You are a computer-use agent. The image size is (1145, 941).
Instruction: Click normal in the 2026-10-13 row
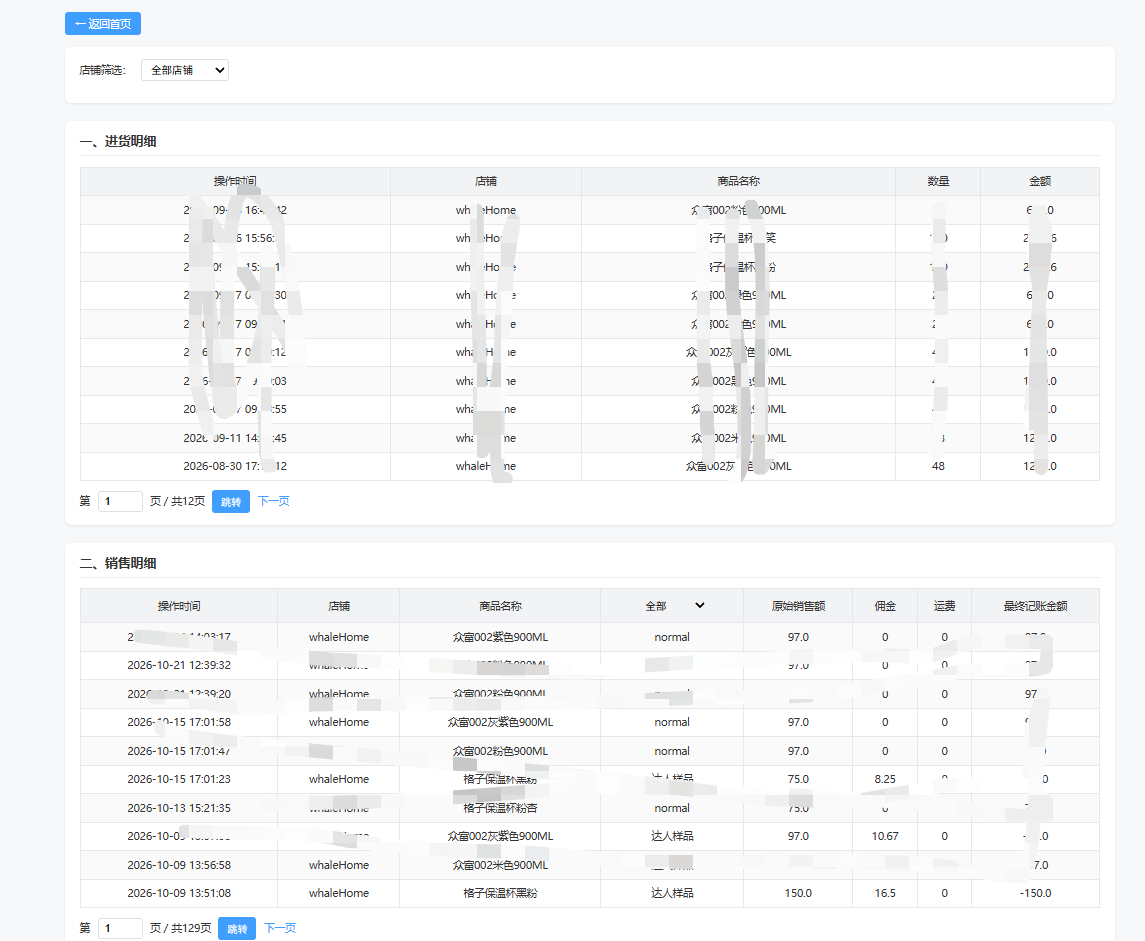[x=672, y=808]
